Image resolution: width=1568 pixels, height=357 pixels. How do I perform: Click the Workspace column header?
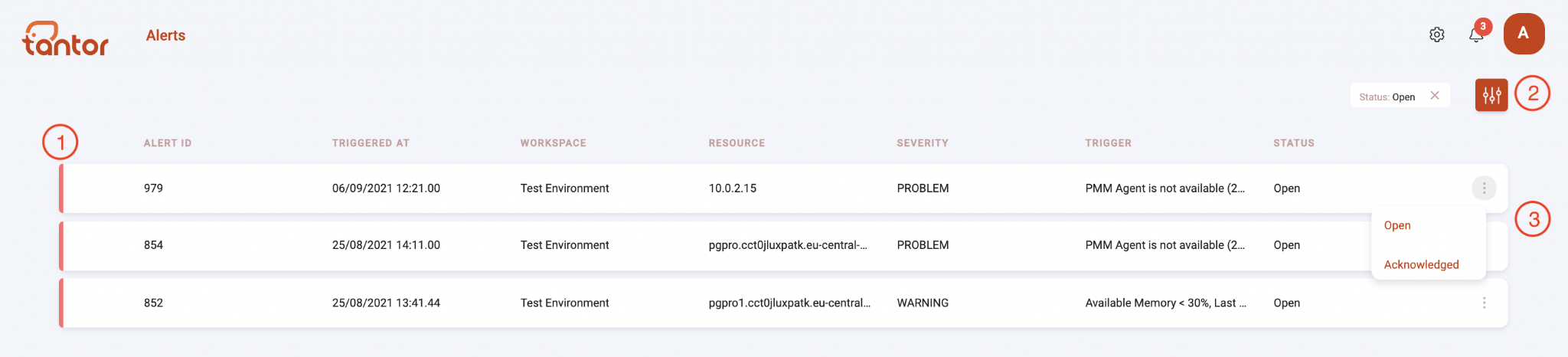click(553, 143)
